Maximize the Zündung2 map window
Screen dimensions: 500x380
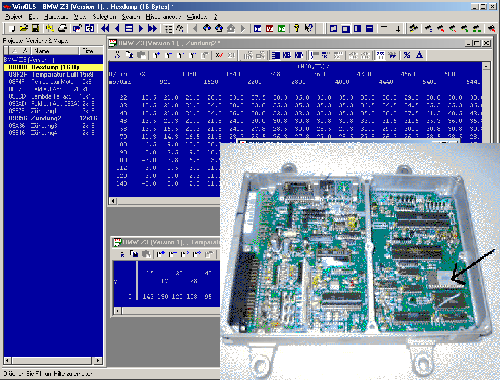pyautogui.click(x=477, y=43)
